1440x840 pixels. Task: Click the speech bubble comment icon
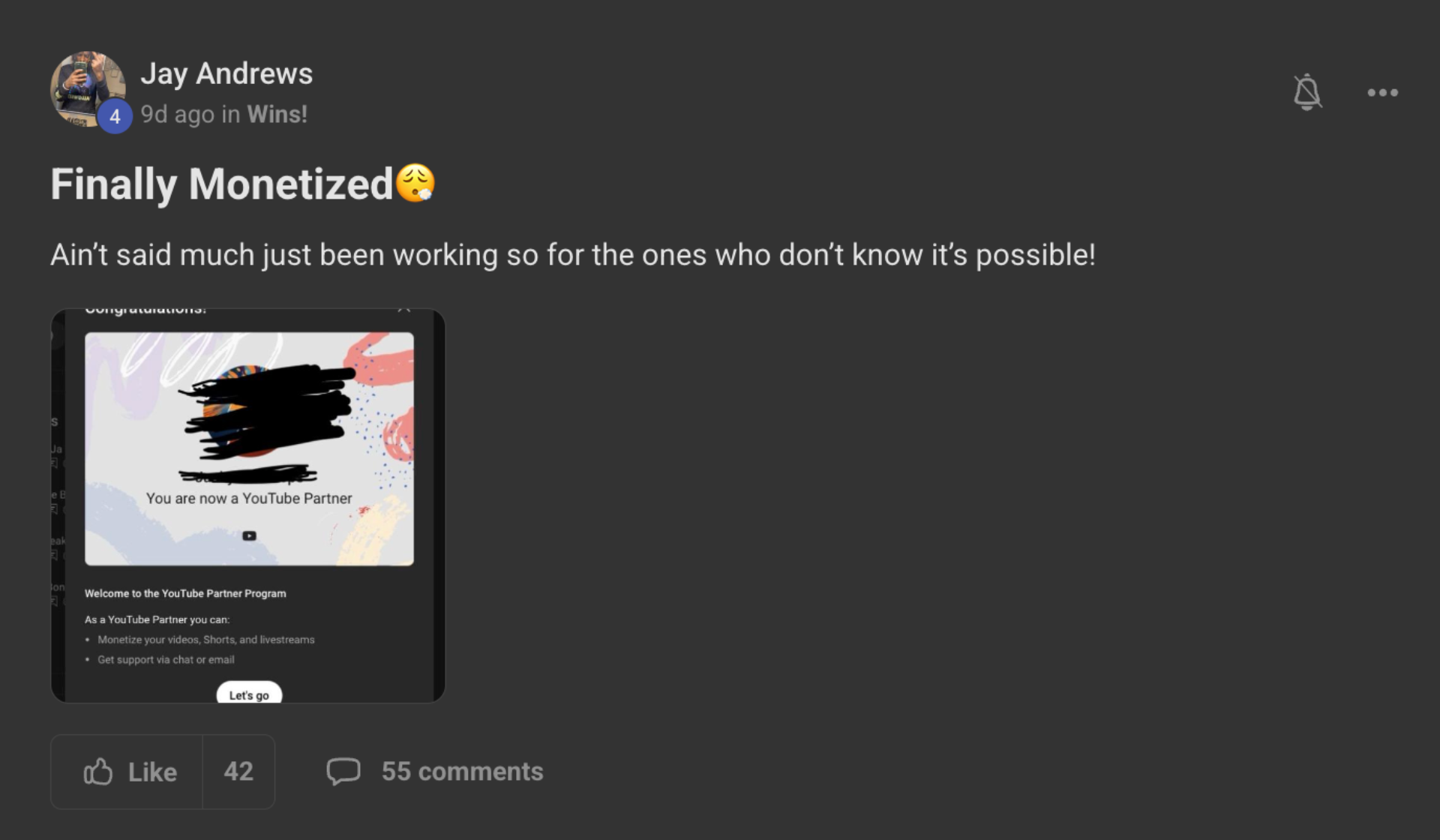(343, 771)
